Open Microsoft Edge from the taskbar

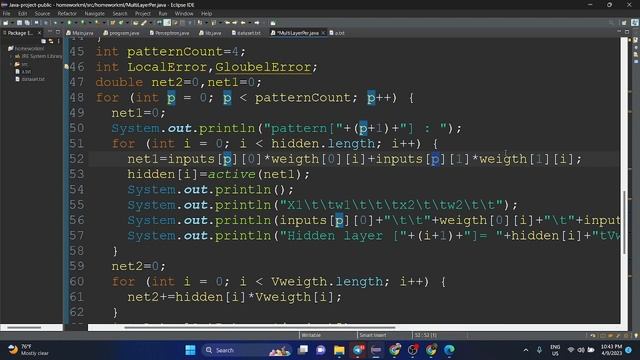(x=449, y=350)
